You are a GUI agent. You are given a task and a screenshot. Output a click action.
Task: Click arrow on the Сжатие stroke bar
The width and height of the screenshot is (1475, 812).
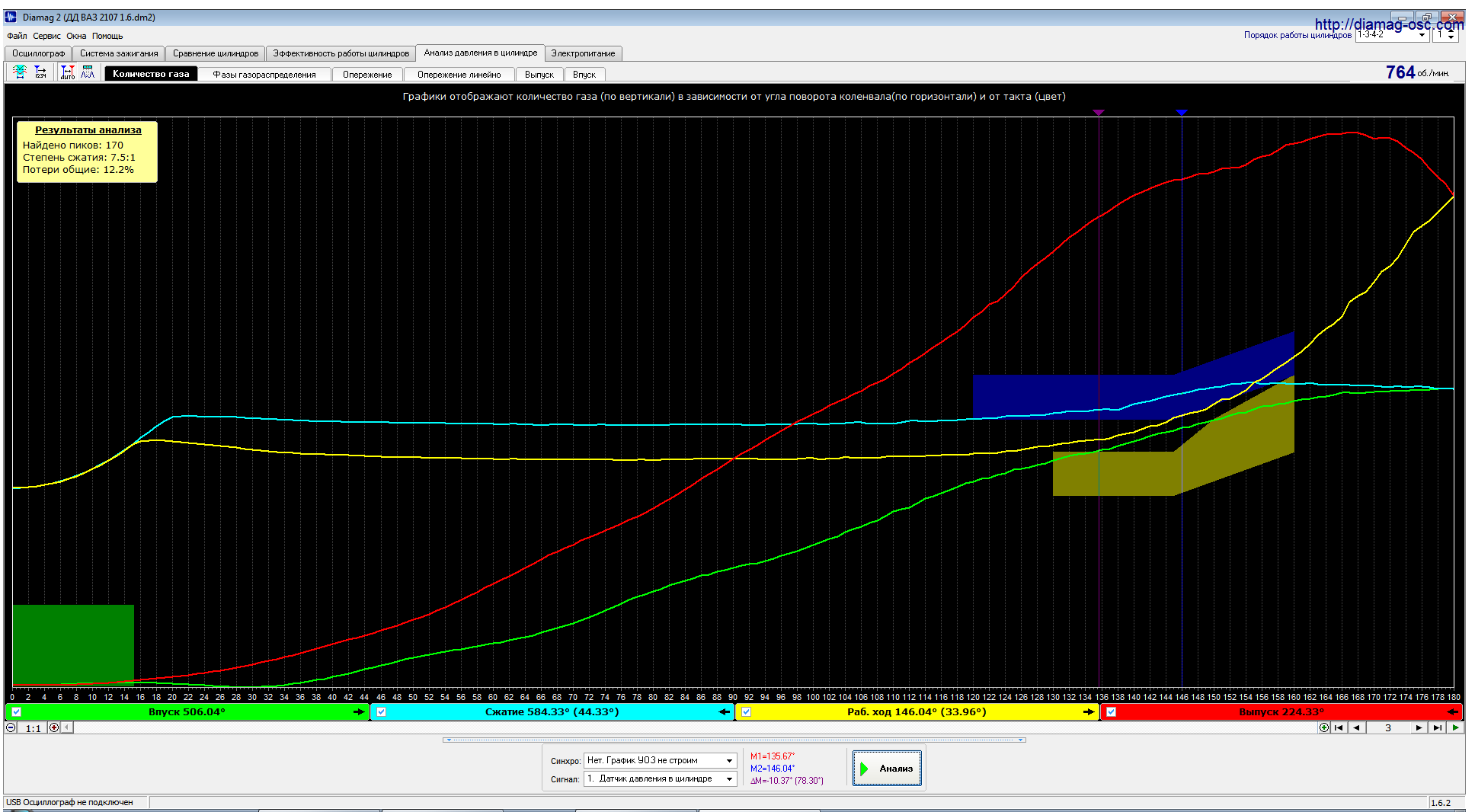(725, 712)
